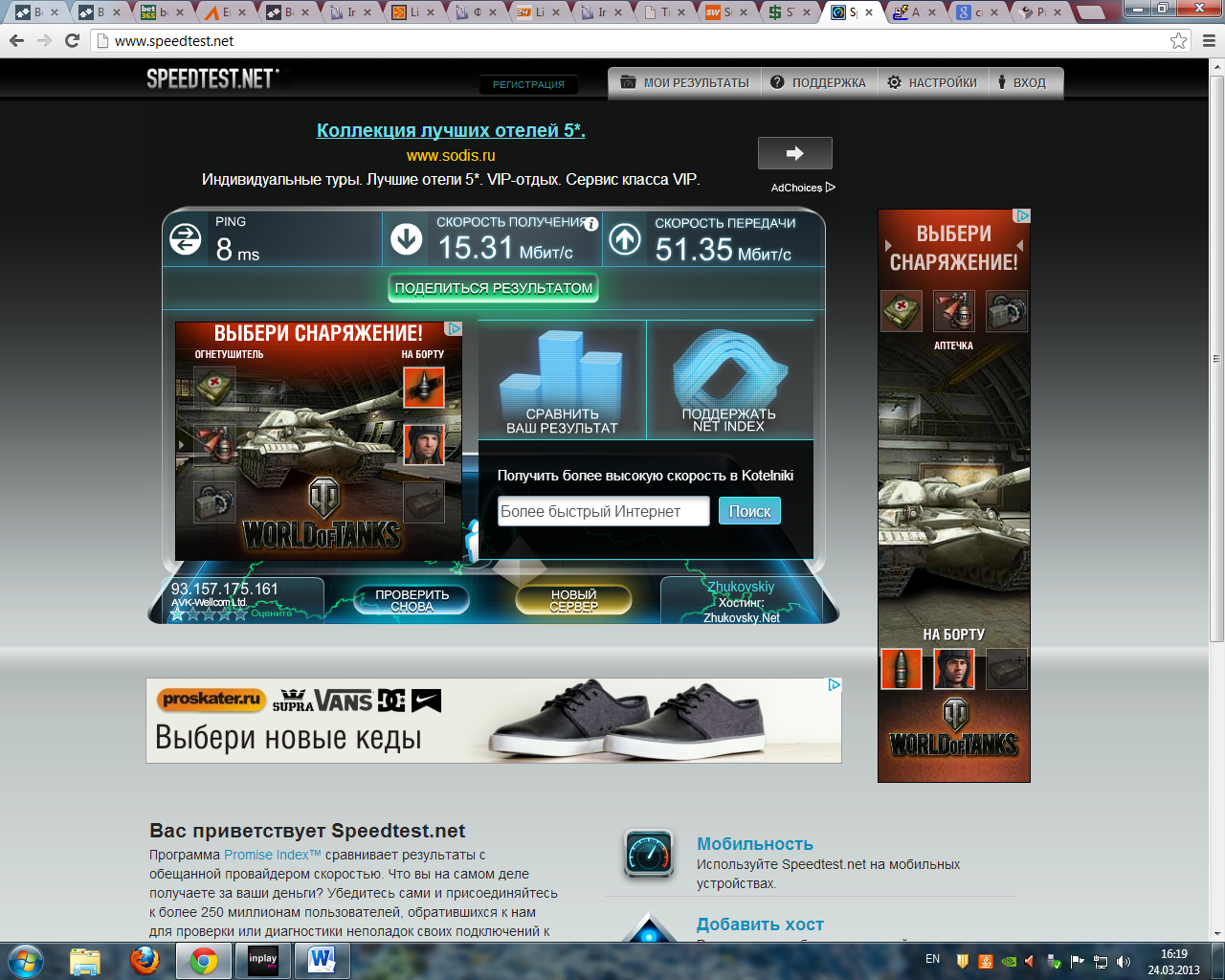
Task: Click the speedometer mobile icon
Action: click(x=649, y=854)
